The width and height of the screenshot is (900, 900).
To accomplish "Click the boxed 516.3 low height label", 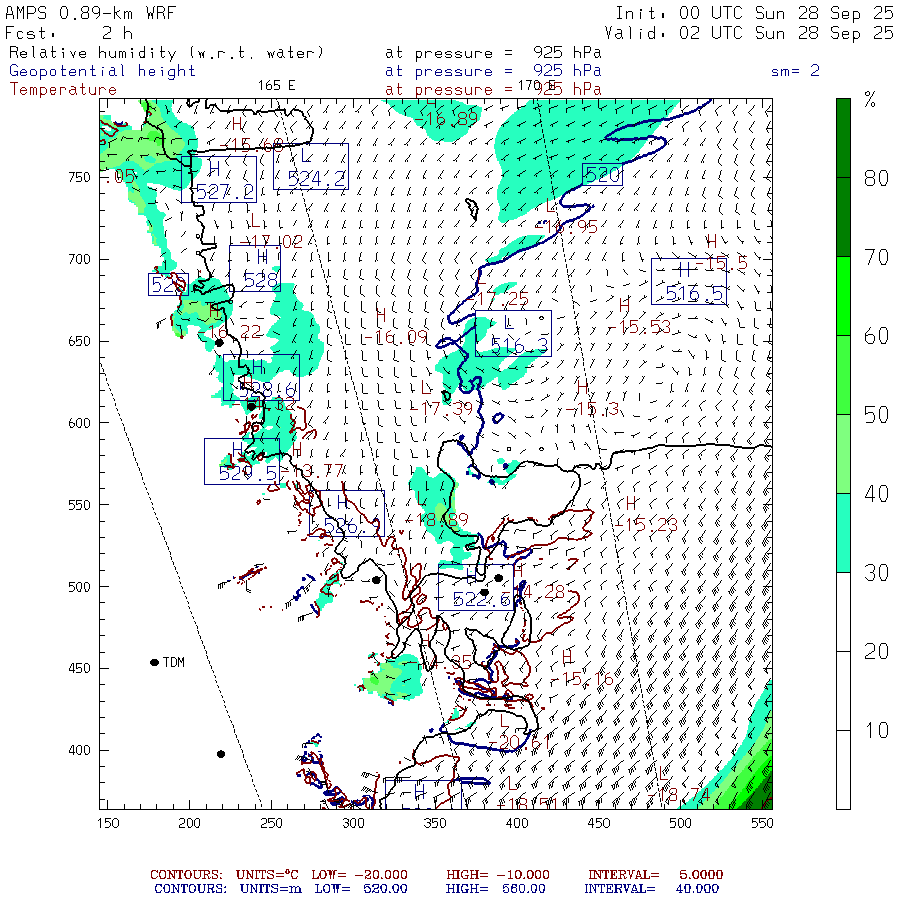I will click(x=512, y=333).
